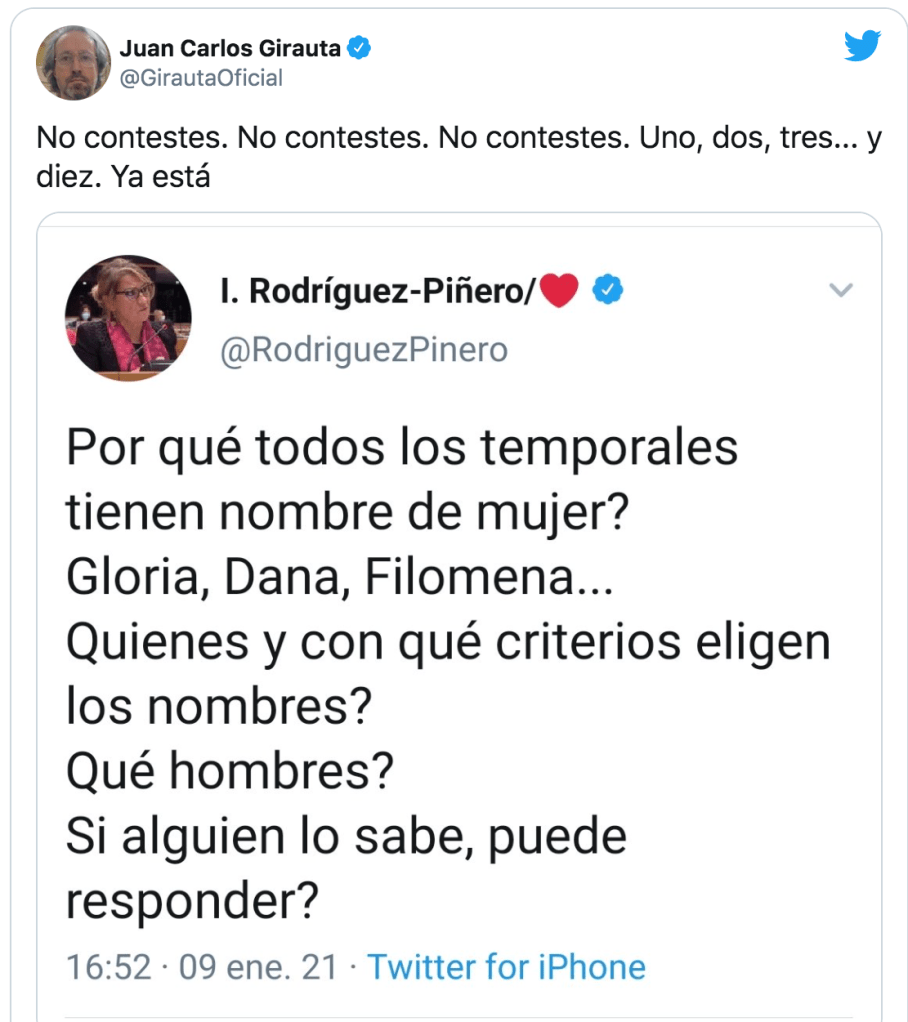Expand the quoted tweet's chevron menu
The height and width of the screenshot is (1022, 908).
842,291
